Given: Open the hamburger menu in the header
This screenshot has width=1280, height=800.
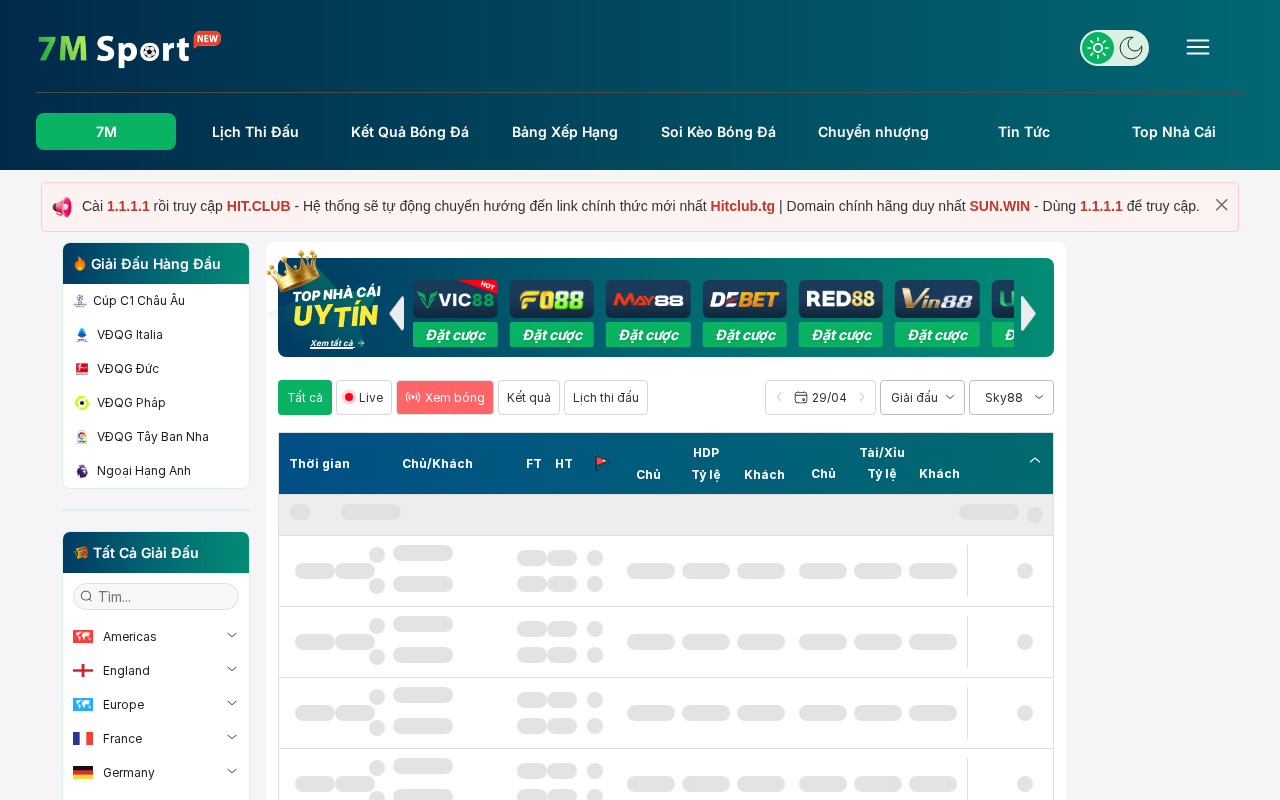Looking at the screenshot, I should click(1198, 47).
